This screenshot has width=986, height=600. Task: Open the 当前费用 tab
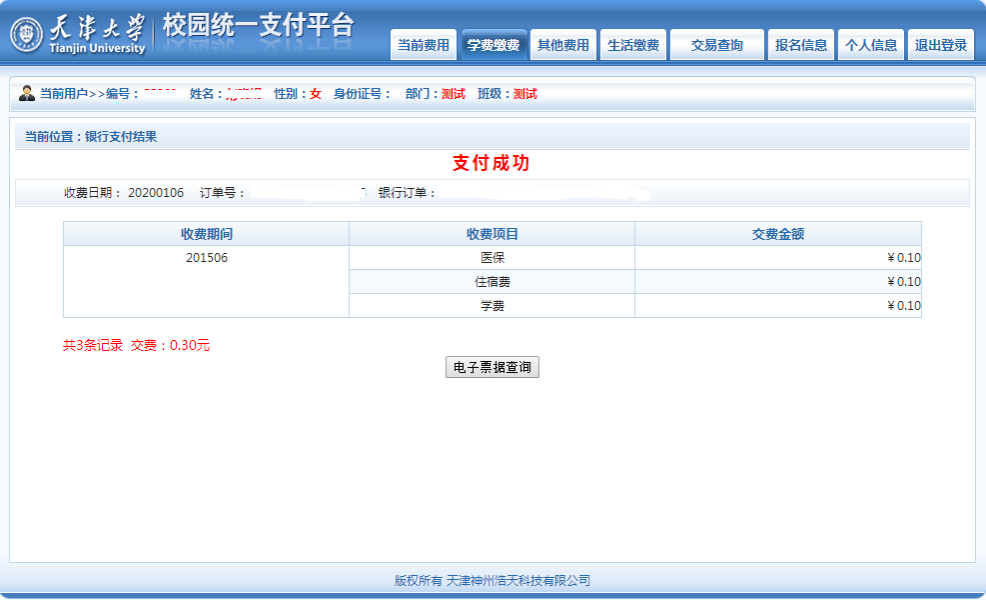coord(423,45)
